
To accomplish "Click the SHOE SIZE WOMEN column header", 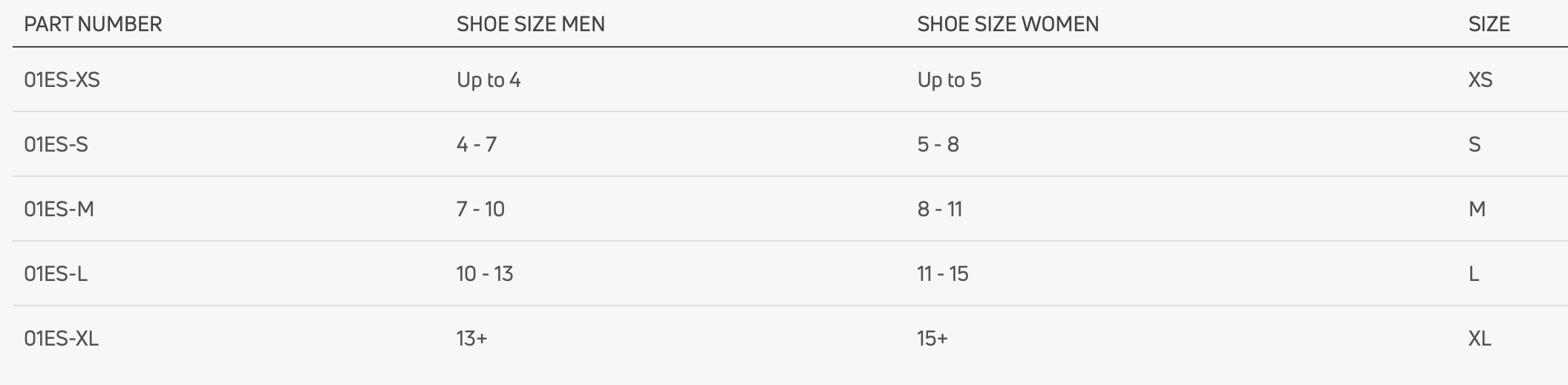I will (1007, 25).
